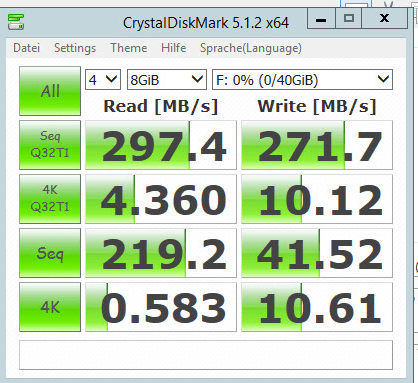Screen dimensions: 418x383
Task: Click the empty comment field at the bottom
Action: click(206, 355)
